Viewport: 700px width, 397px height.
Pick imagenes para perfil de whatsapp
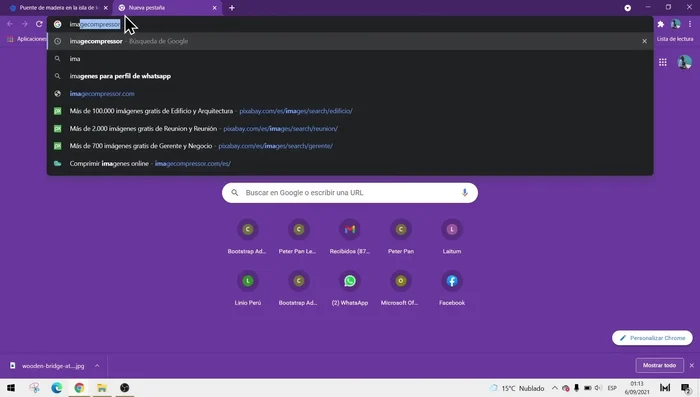350,76
